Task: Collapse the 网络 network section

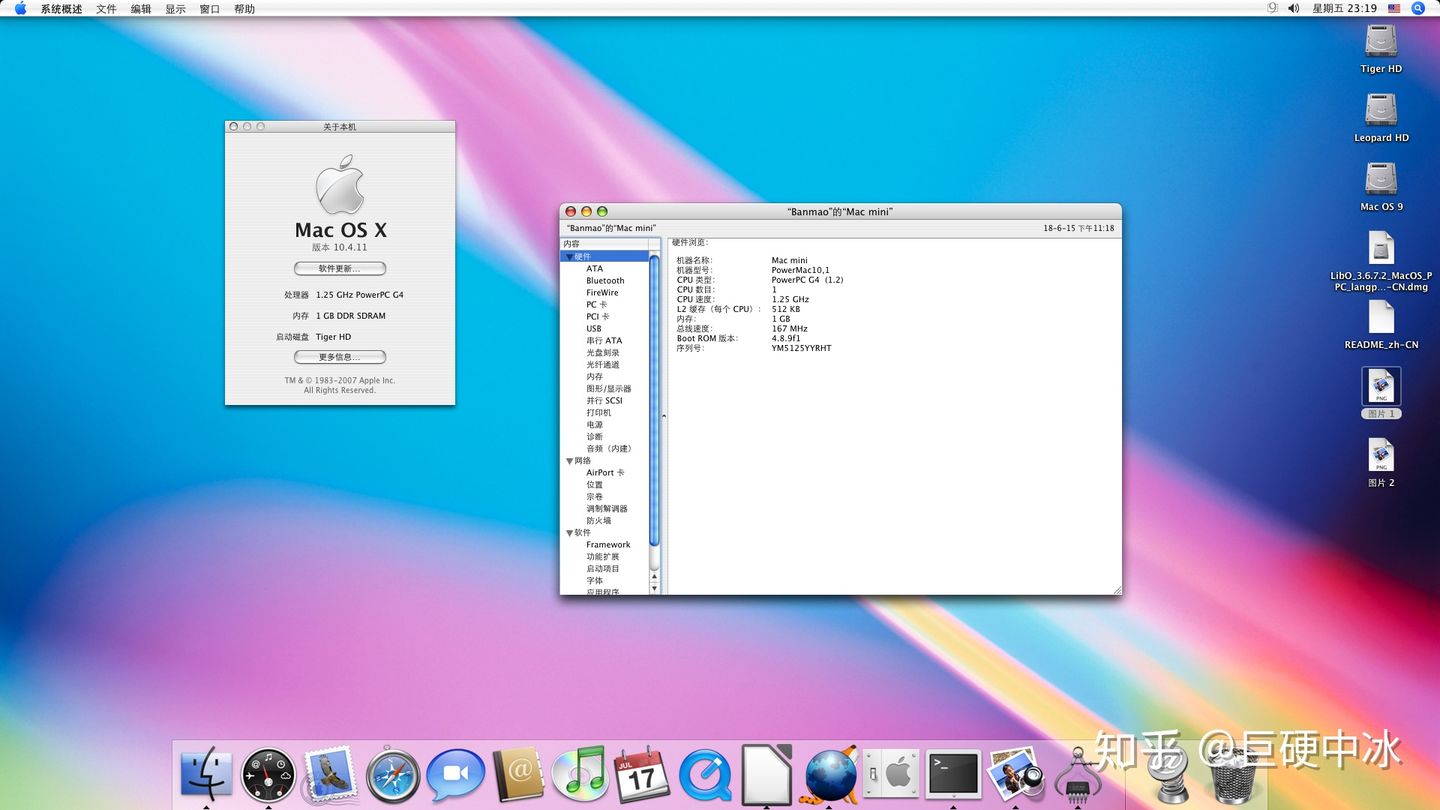Action: pyautogui.click(x=570, y=461)
